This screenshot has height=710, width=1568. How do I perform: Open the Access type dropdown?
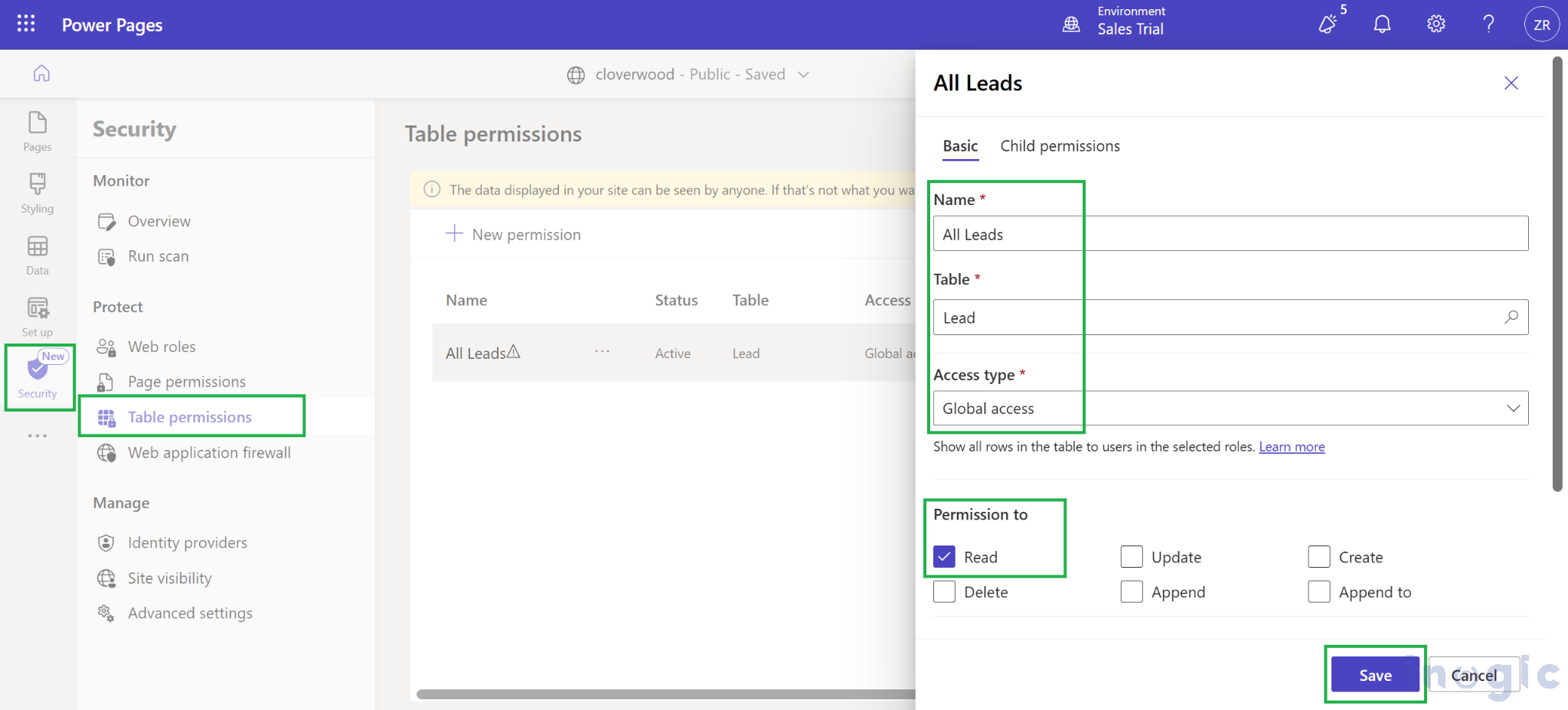point(1513,408)
